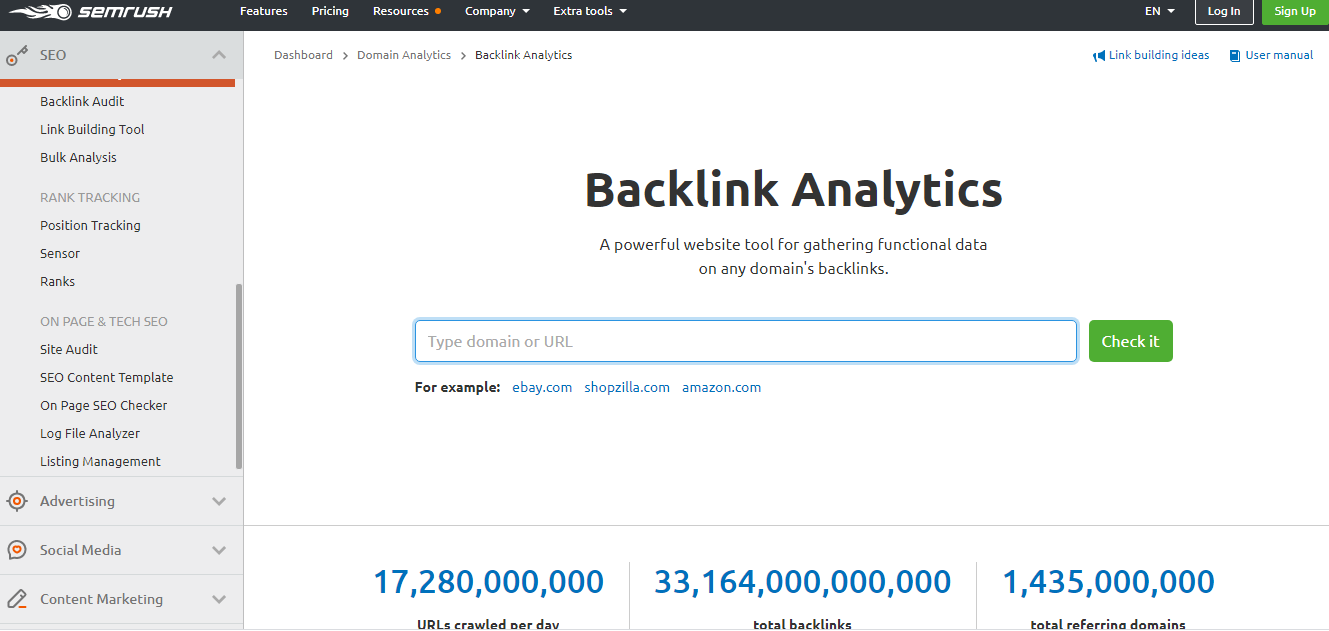The width and height of the screenshot is (1329, 631).
Task: Open the User manual link
Action: click(1279, 55)
